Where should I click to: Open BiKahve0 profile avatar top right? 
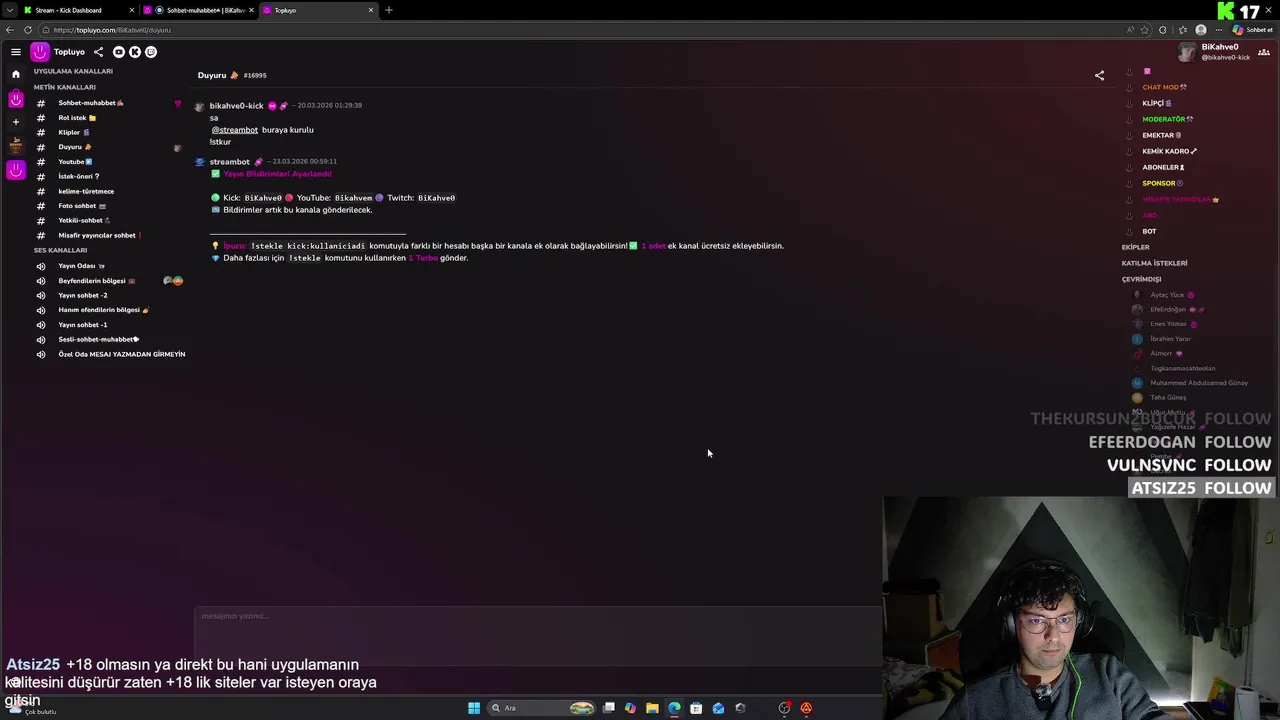point(1187,52)
